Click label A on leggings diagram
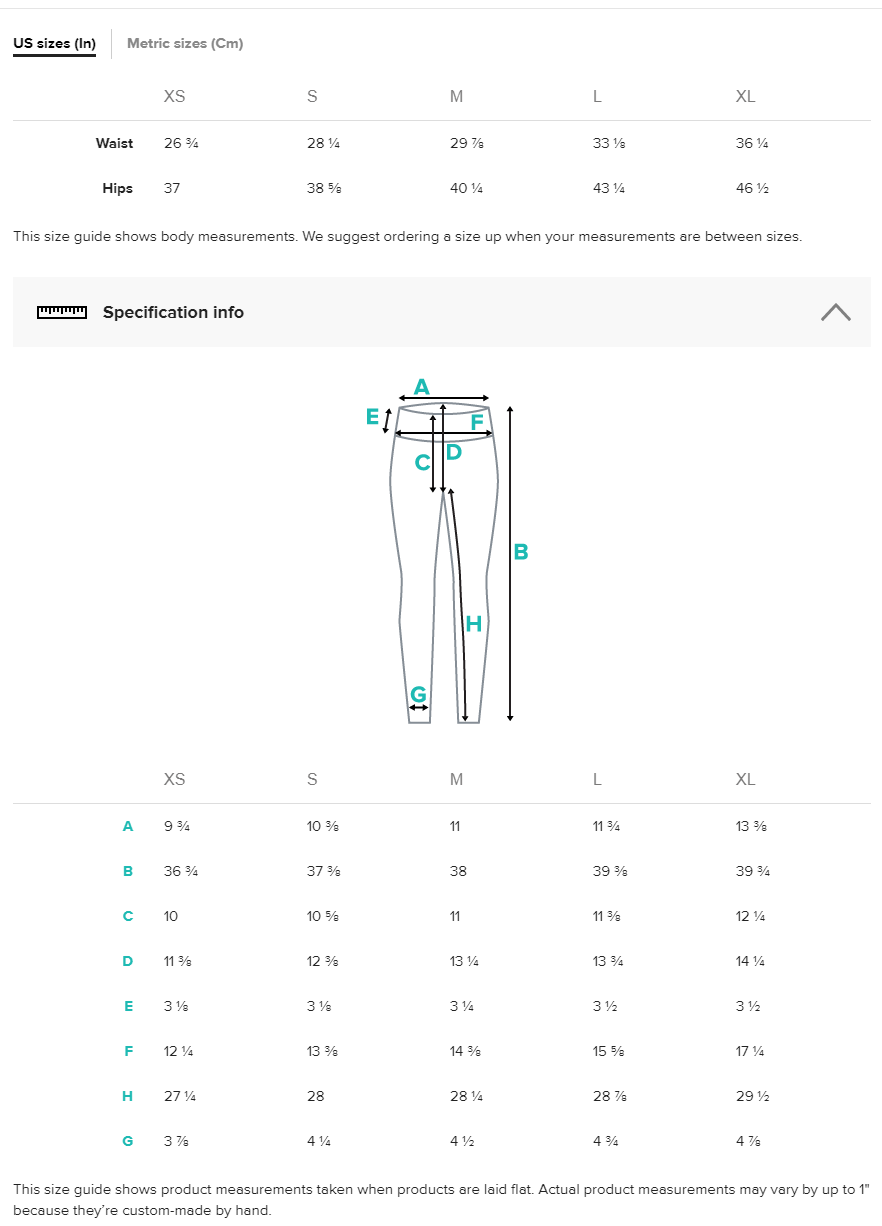This screenshot has height=1226, width=882. click(421, 387)
